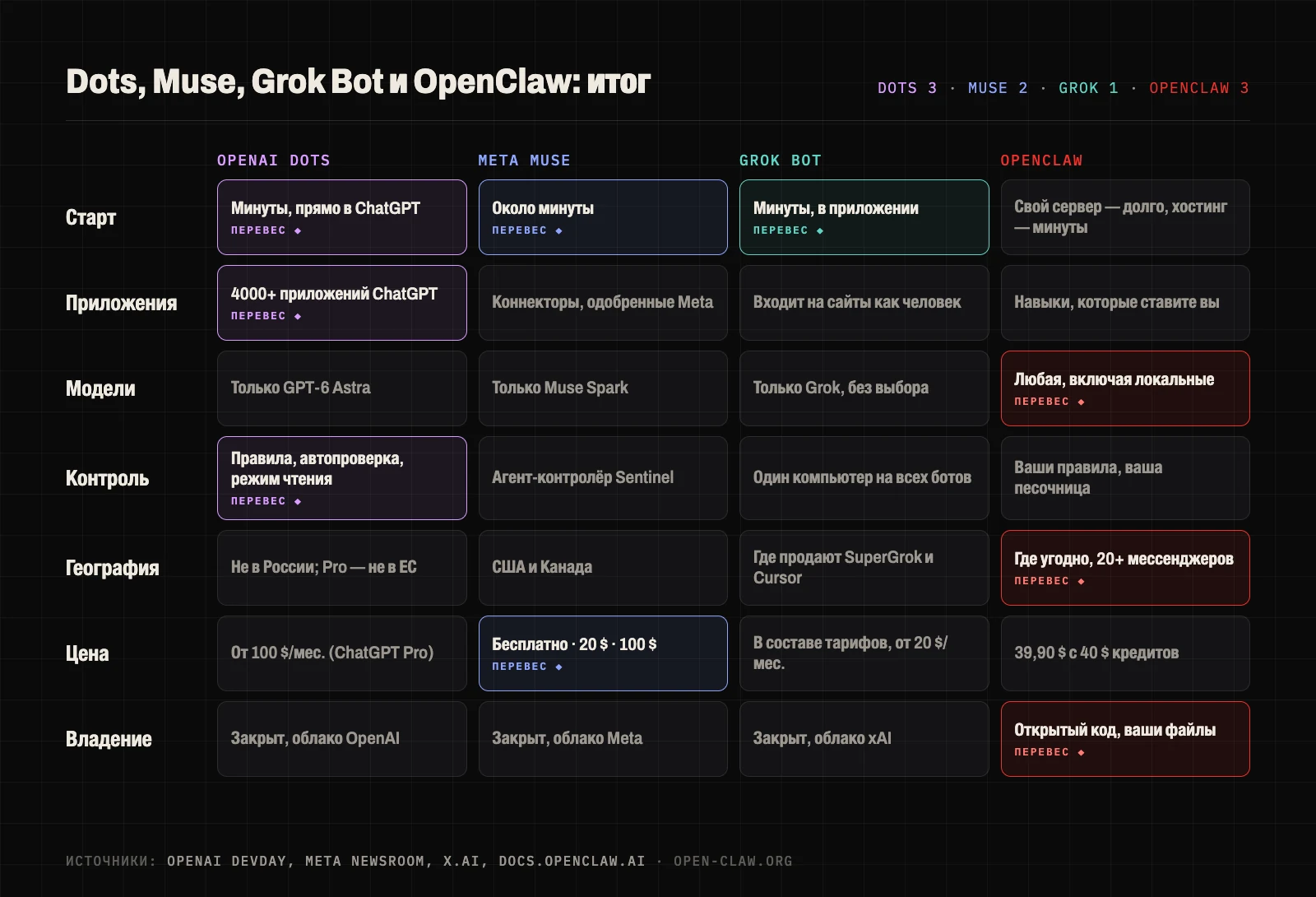Click the 'GROK 1' score

pos(1088,88)
